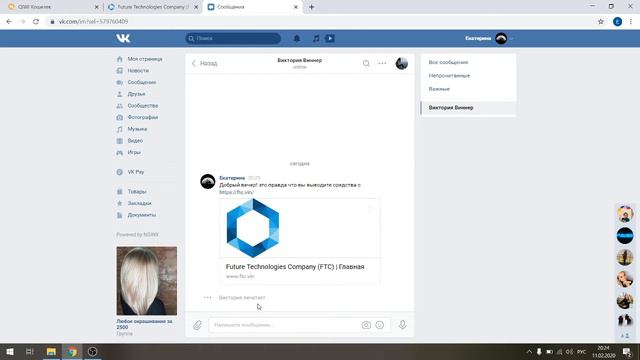Viewport: 640px width, 360px height.
Task: Open Future Technologies Company (FTC) link title
Action: (x=295, y=267)
